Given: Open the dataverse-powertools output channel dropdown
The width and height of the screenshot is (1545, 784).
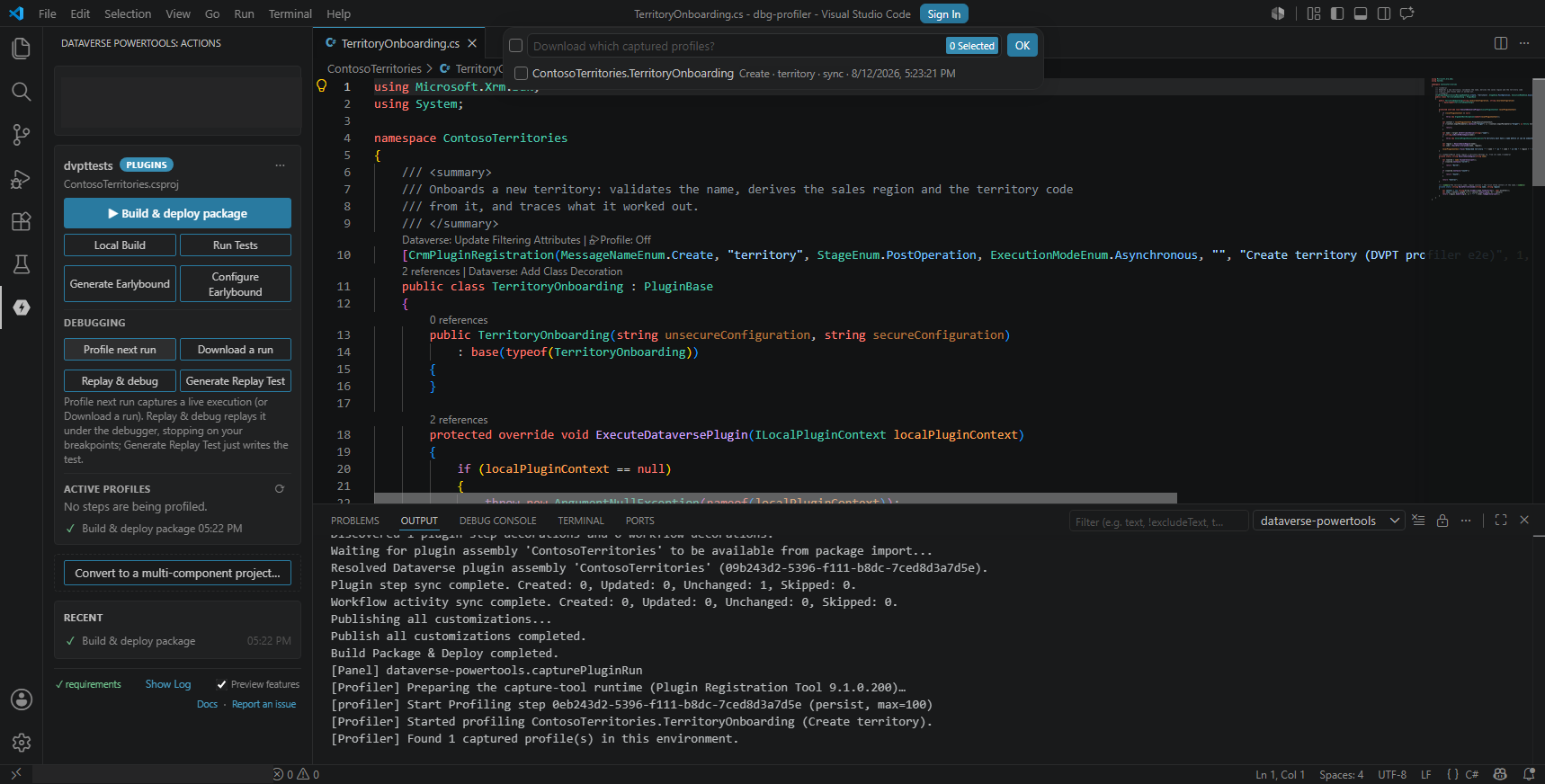Looking at the screenshot, I should pos(1328,521).
